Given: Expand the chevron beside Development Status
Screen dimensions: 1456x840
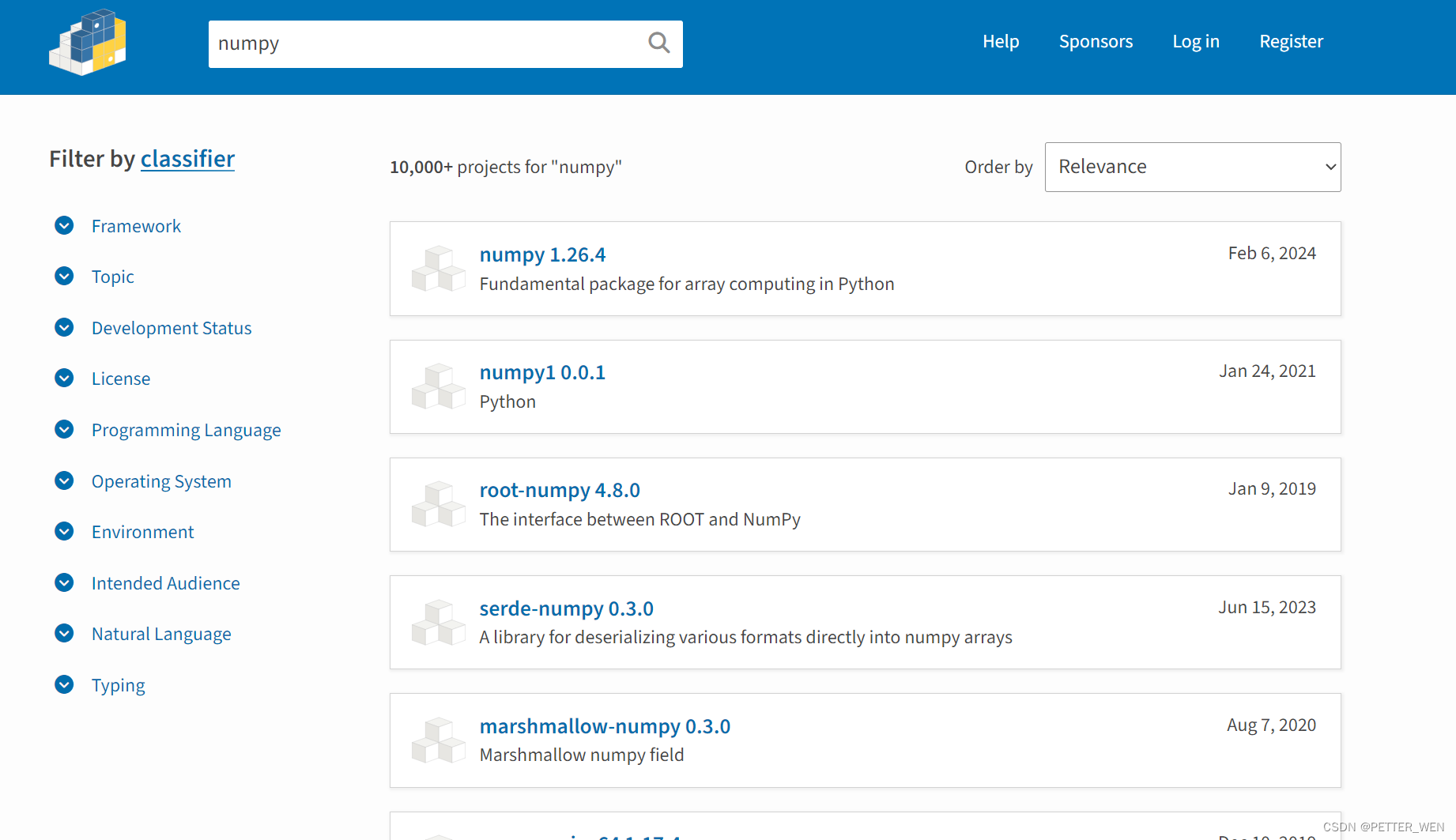Looking at the screenshot, I should coord(64,327).
